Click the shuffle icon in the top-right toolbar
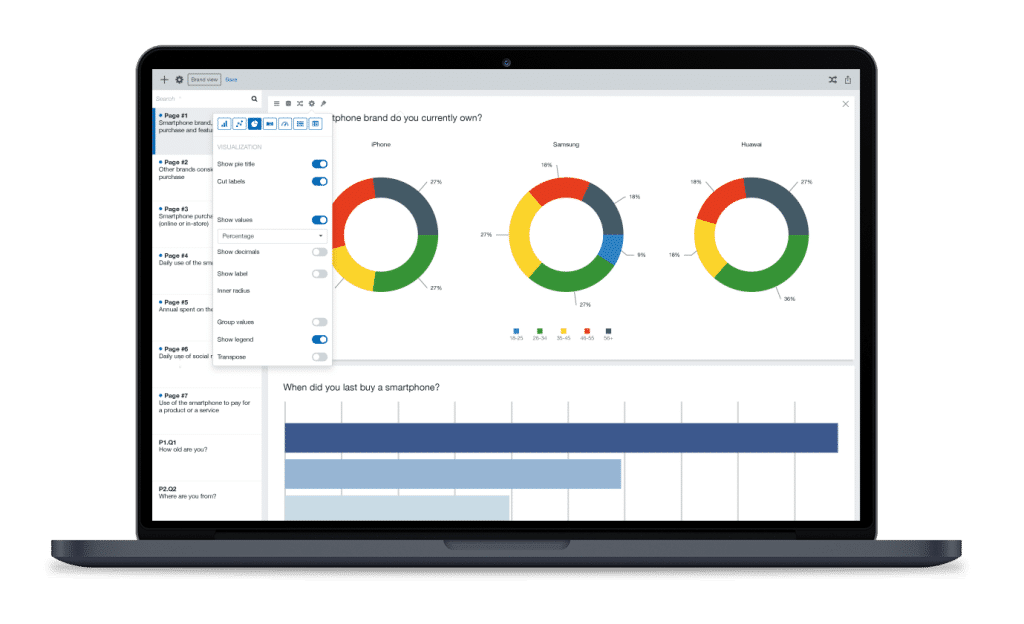The width and height of the screenshot is (1024, 624). click(x=835, y=79)
